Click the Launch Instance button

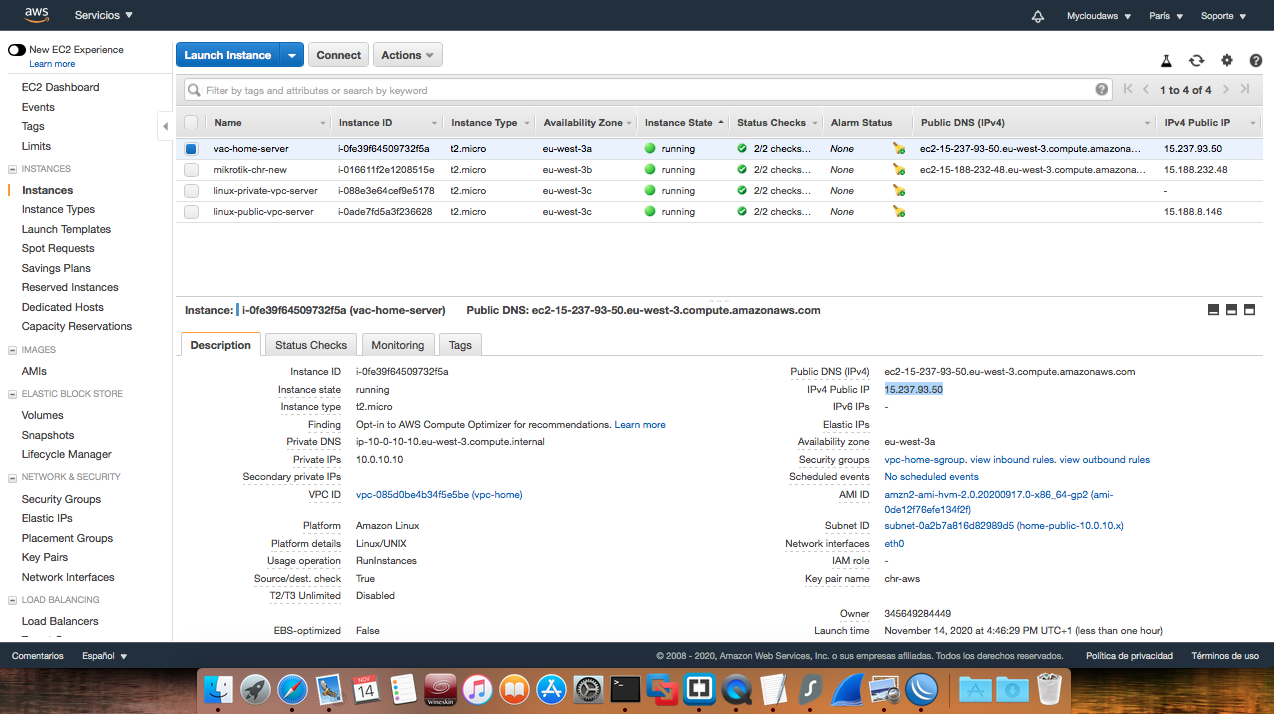[x=229, y=55]
